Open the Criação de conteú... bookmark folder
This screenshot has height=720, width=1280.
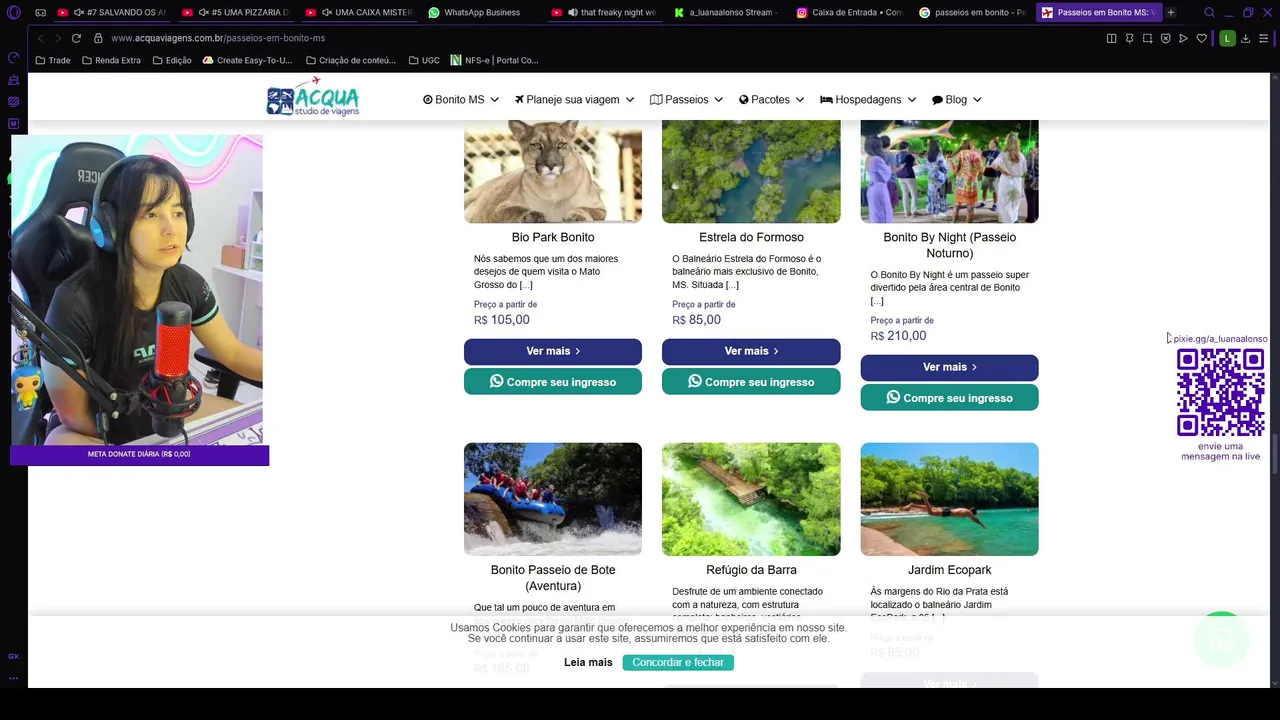[351, 60]
